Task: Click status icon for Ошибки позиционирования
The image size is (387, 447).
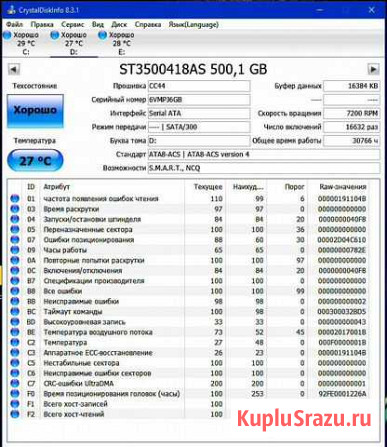Action: coord(15,240)
